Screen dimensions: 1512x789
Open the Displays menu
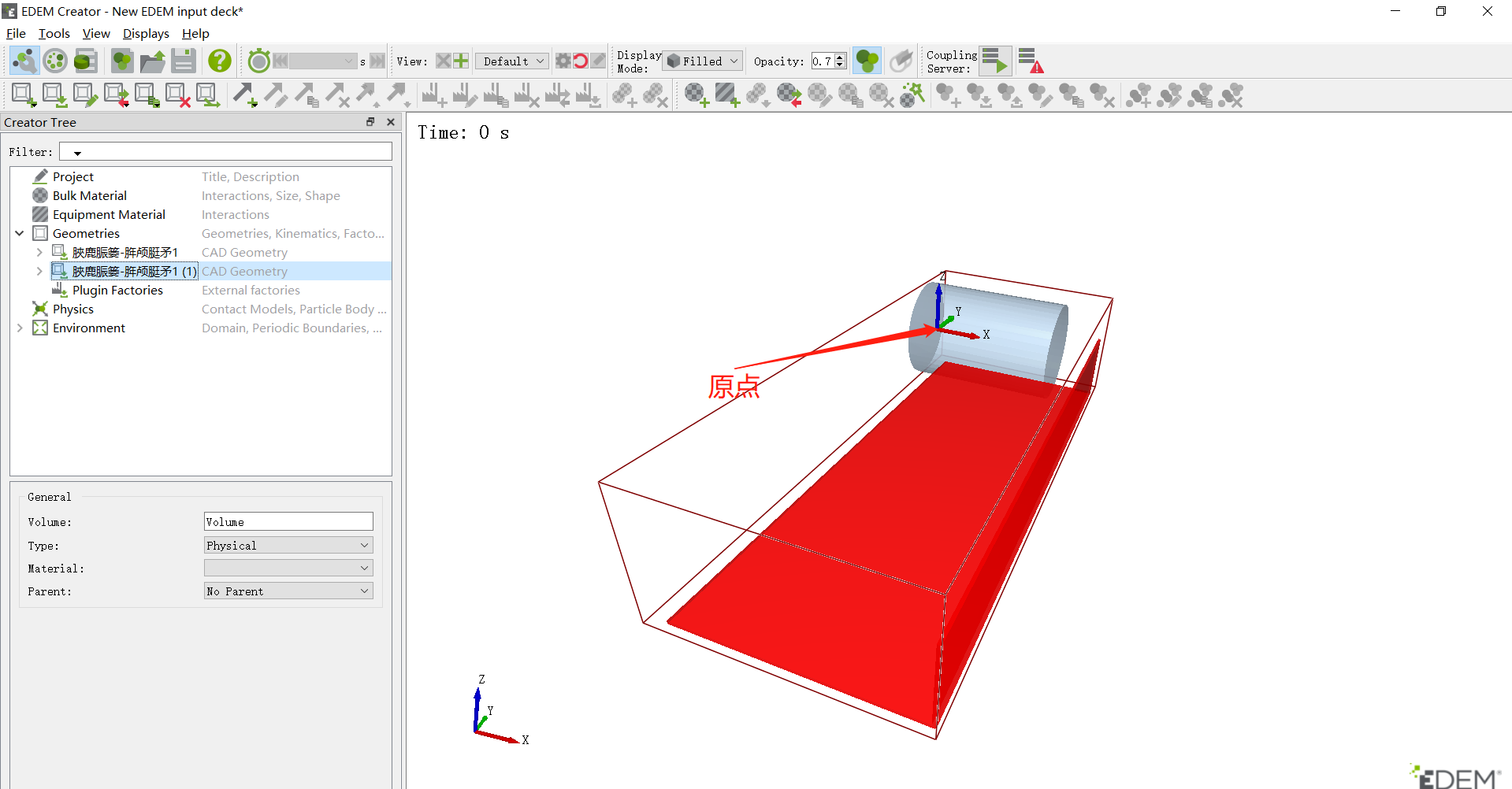pos(146,34)
